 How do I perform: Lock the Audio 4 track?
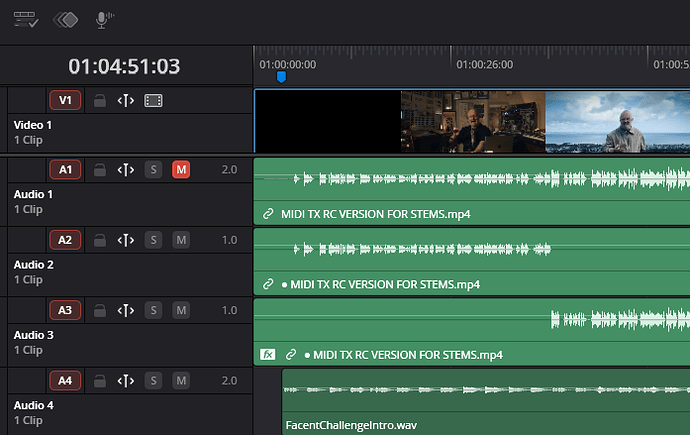click(x=99, y=380)
